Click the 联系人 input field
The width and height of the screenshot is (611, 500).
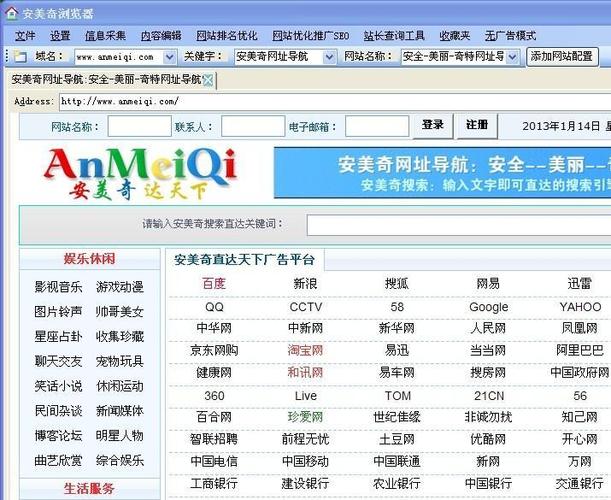point(253,126)
